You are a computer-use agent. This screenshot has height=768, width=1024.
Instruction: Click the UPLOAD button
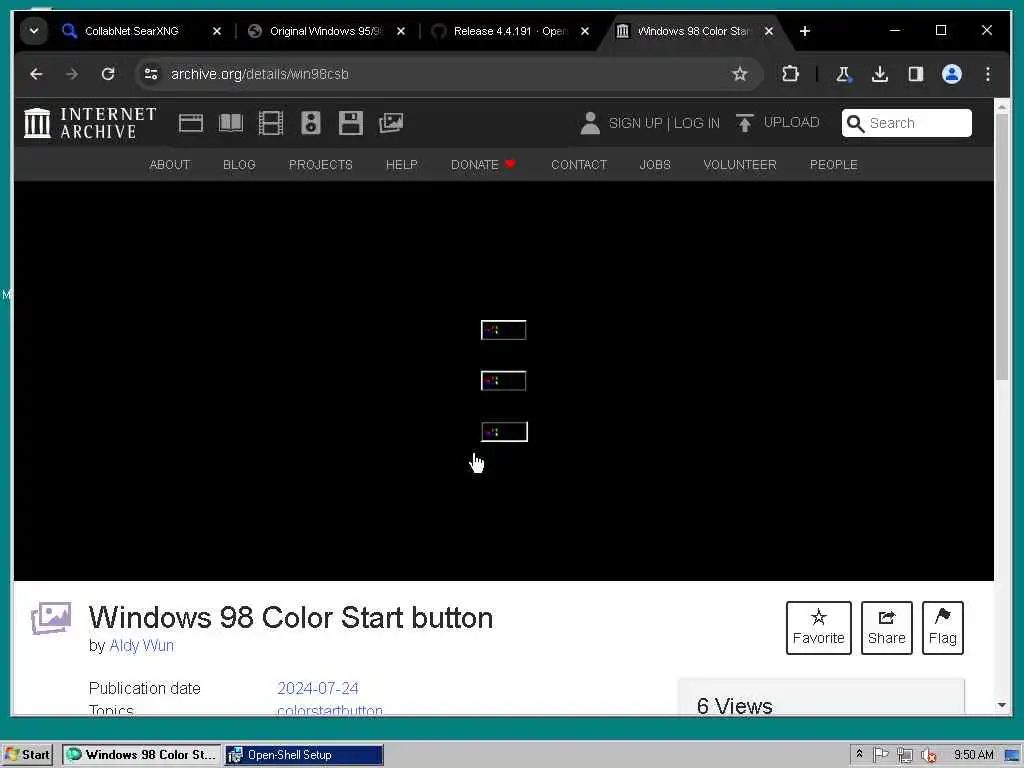click(x=777, y=123)
